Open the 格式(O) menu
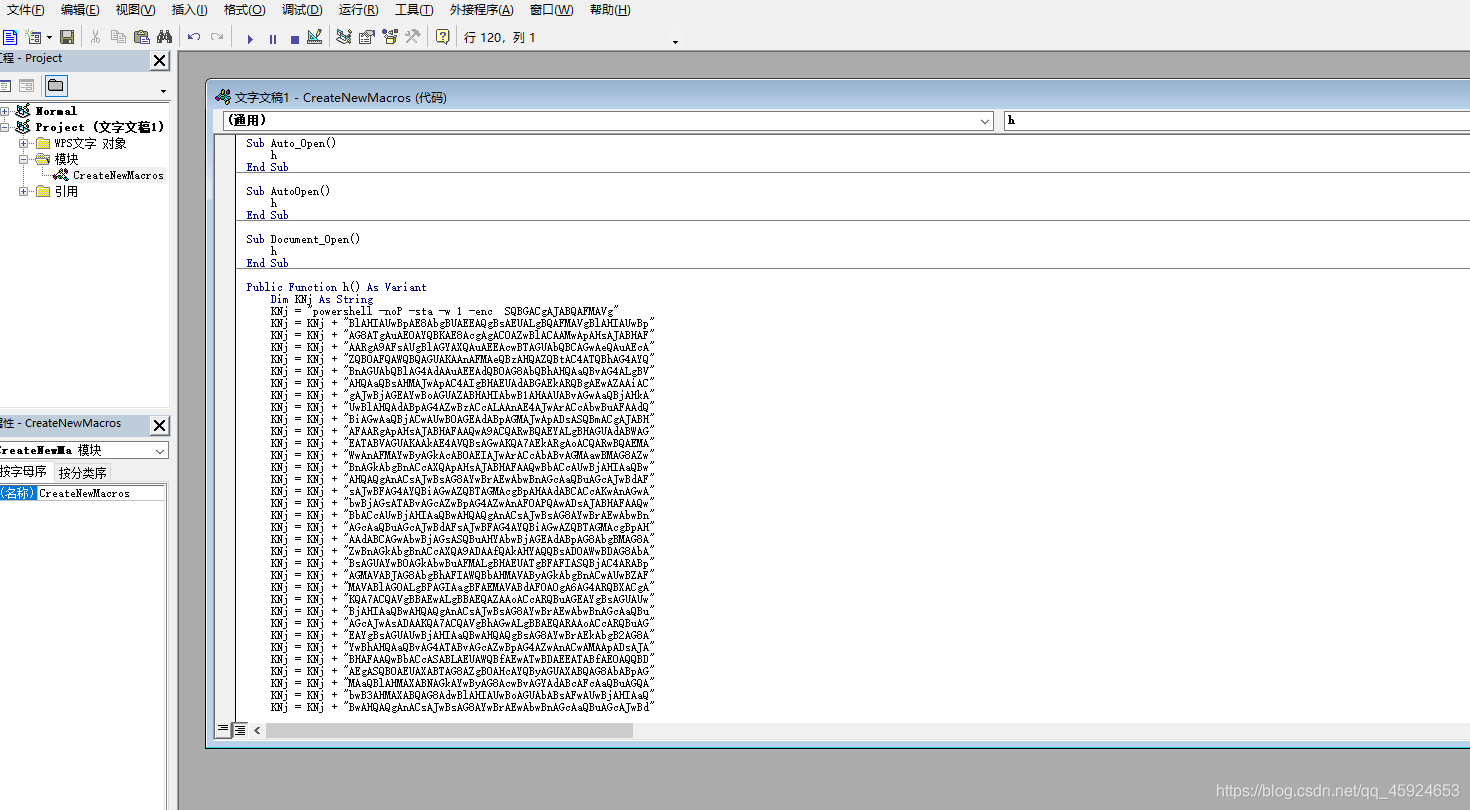Viewport: 1470px width, 810px height. tap(244, 10)
